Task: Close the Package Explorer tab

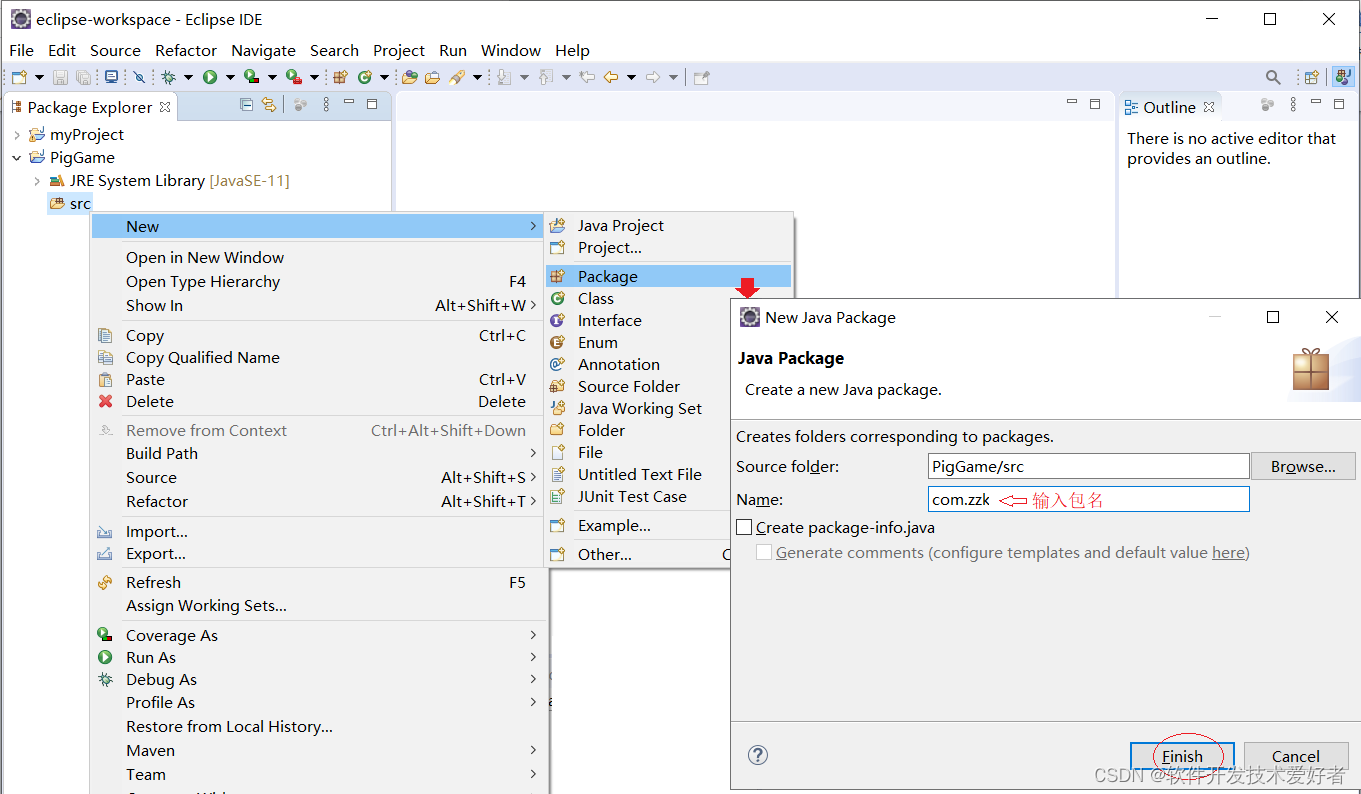Action: click(166, 107)
